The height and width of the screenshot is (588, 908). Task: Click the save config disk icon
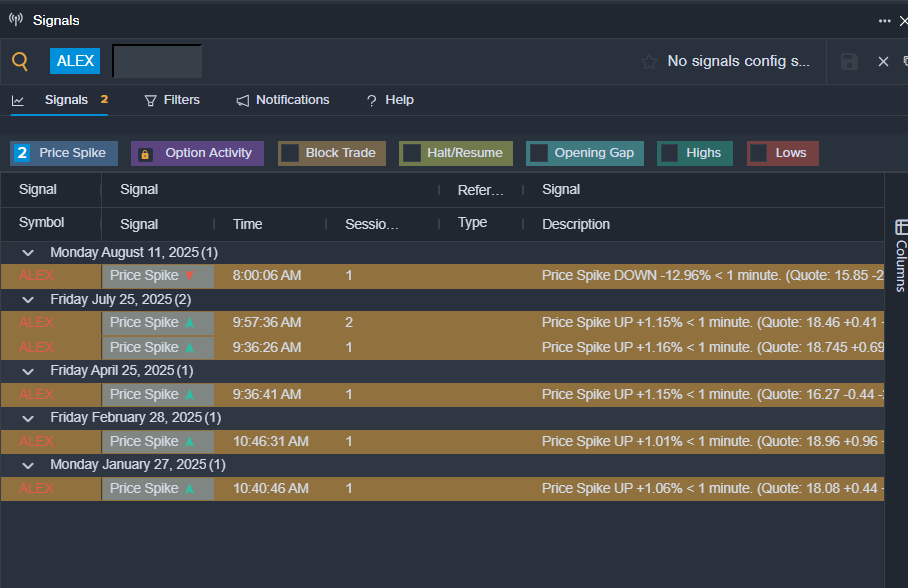(x=849, y=62)
